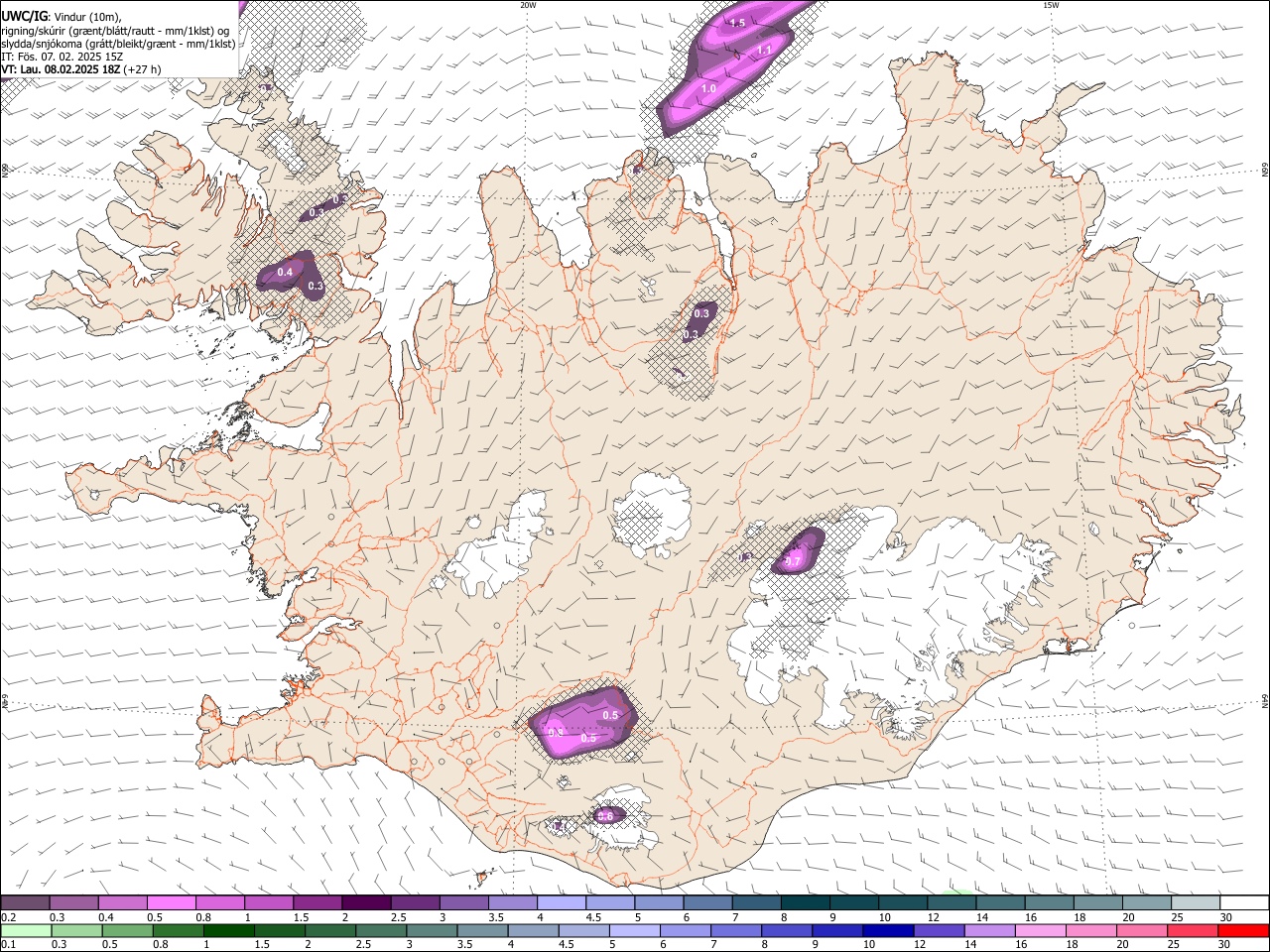Click the initialization time line 'IT: Fös. 07. 02. 2025 15Z'
Screen dimensions: 1270x952
(x=62, y=57)
